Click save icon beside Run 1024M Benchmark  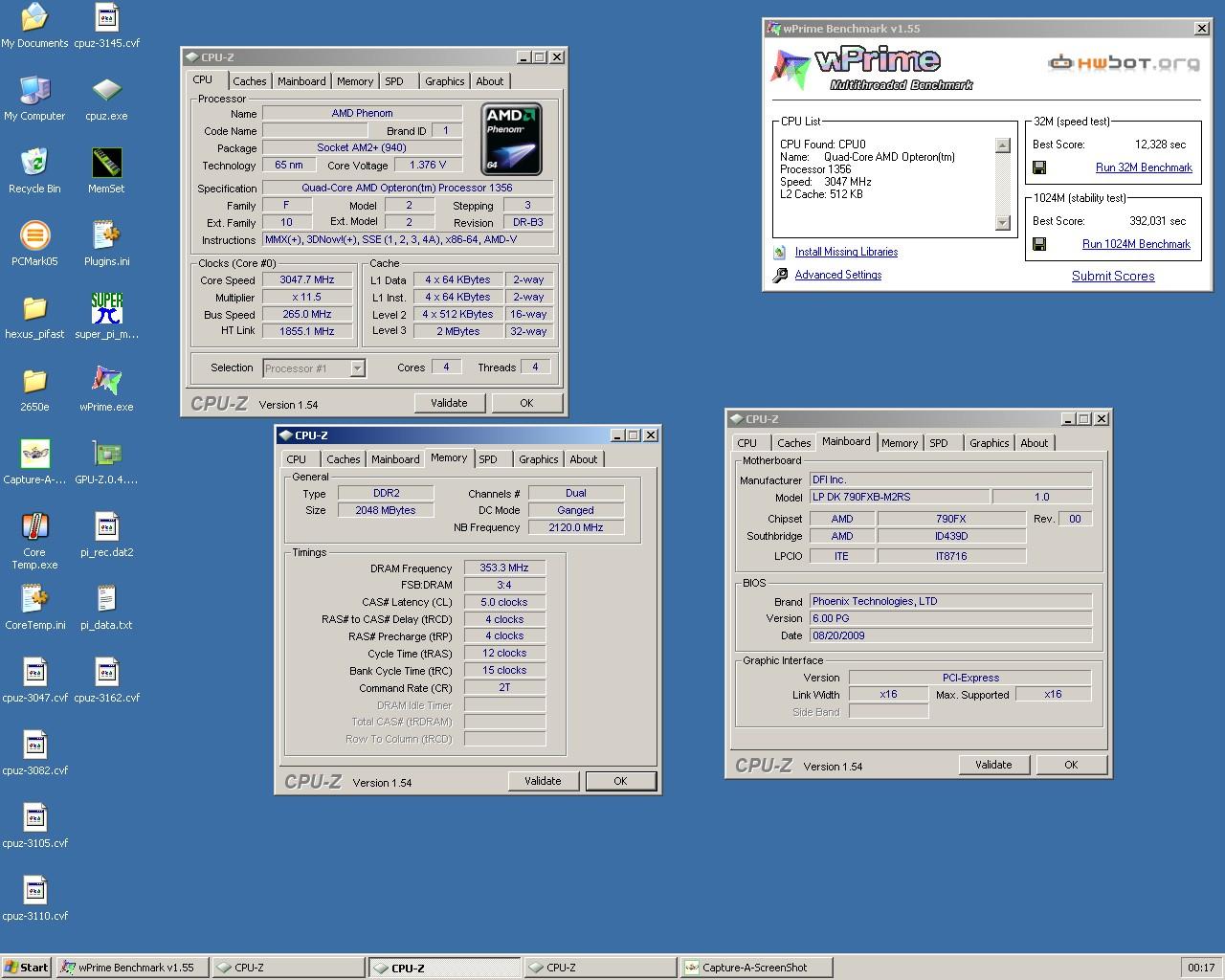1039,244
